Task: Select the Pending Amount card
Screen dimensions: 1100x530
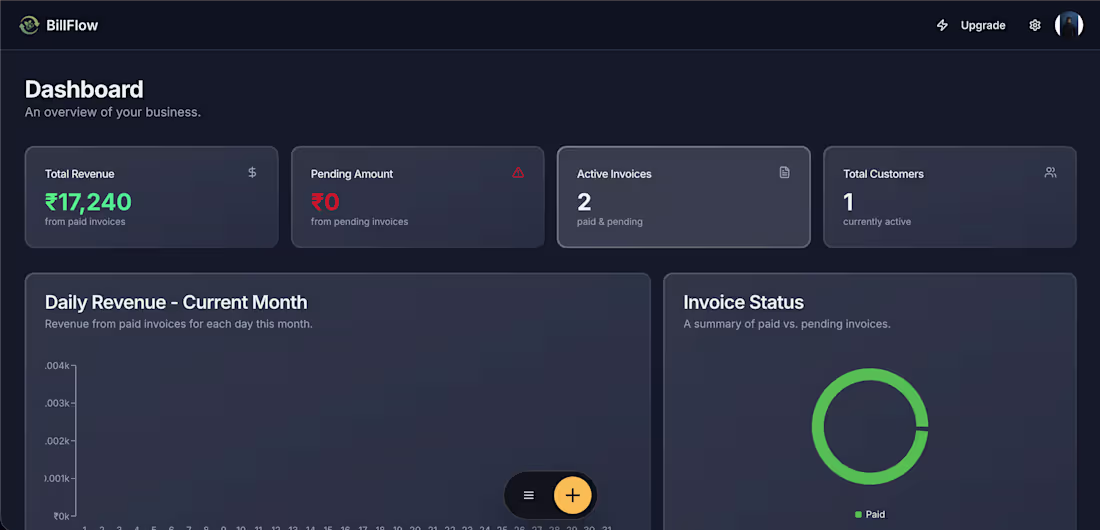Action: (x=417, y=197)
